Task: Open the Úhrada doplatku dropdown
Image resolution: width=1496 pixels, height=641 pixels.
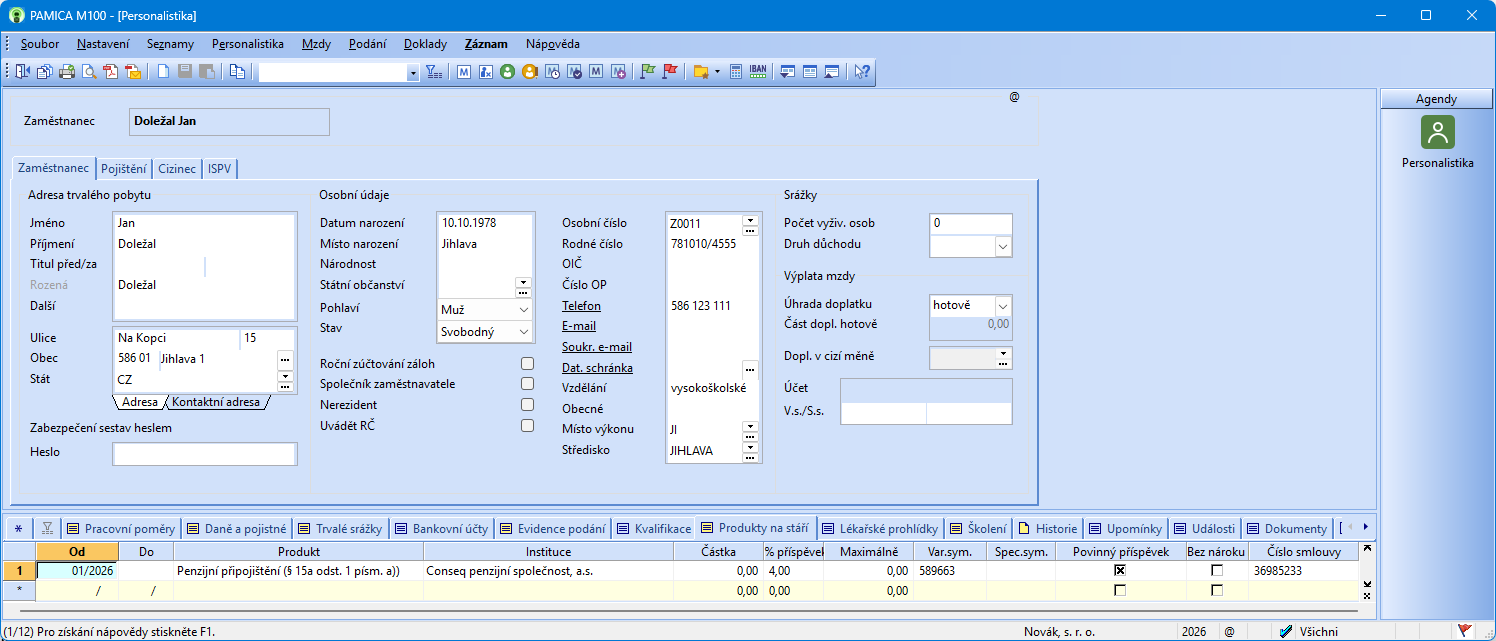Action: pos(1003,305)
